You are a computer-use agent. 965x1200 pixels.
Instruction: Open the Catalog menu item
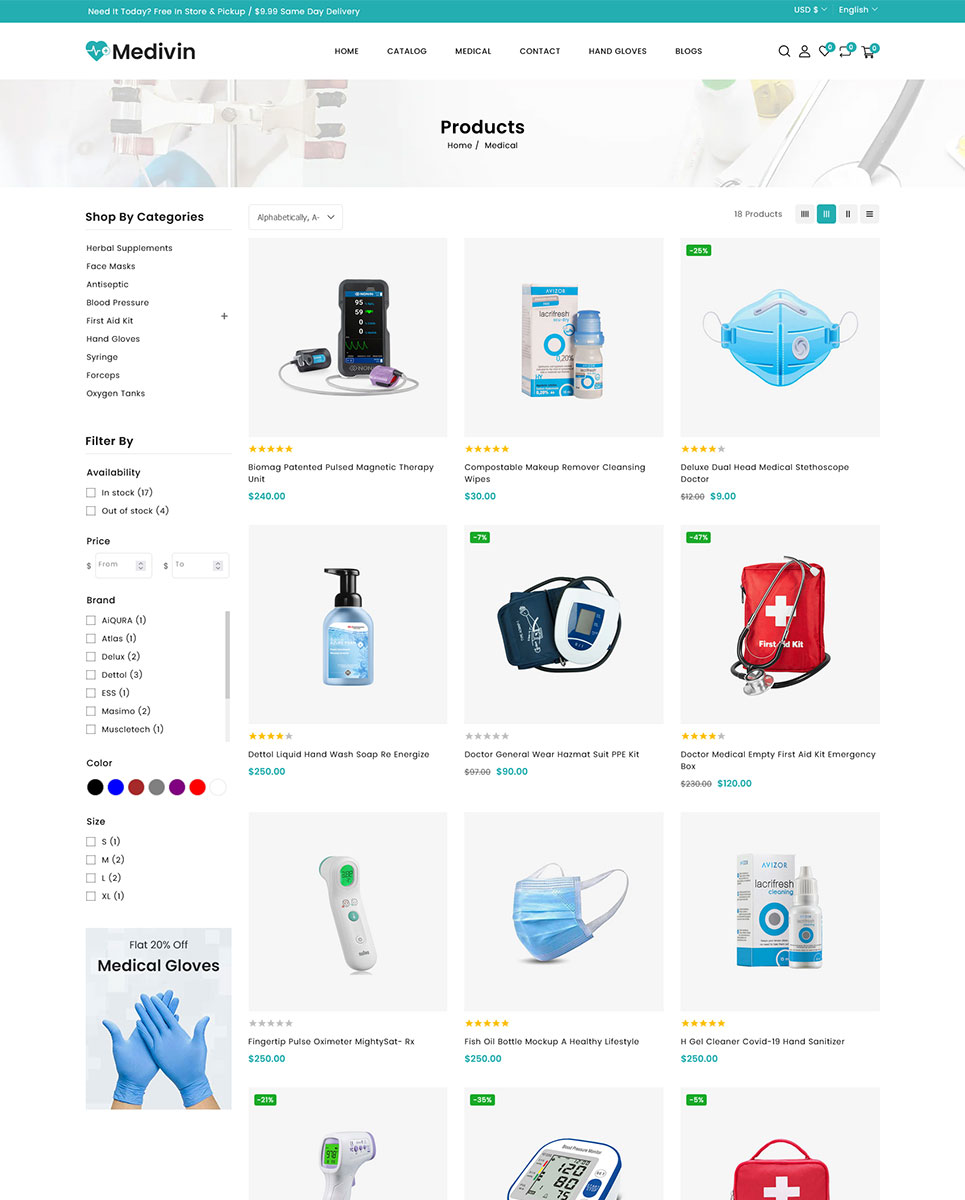(407, 51)
